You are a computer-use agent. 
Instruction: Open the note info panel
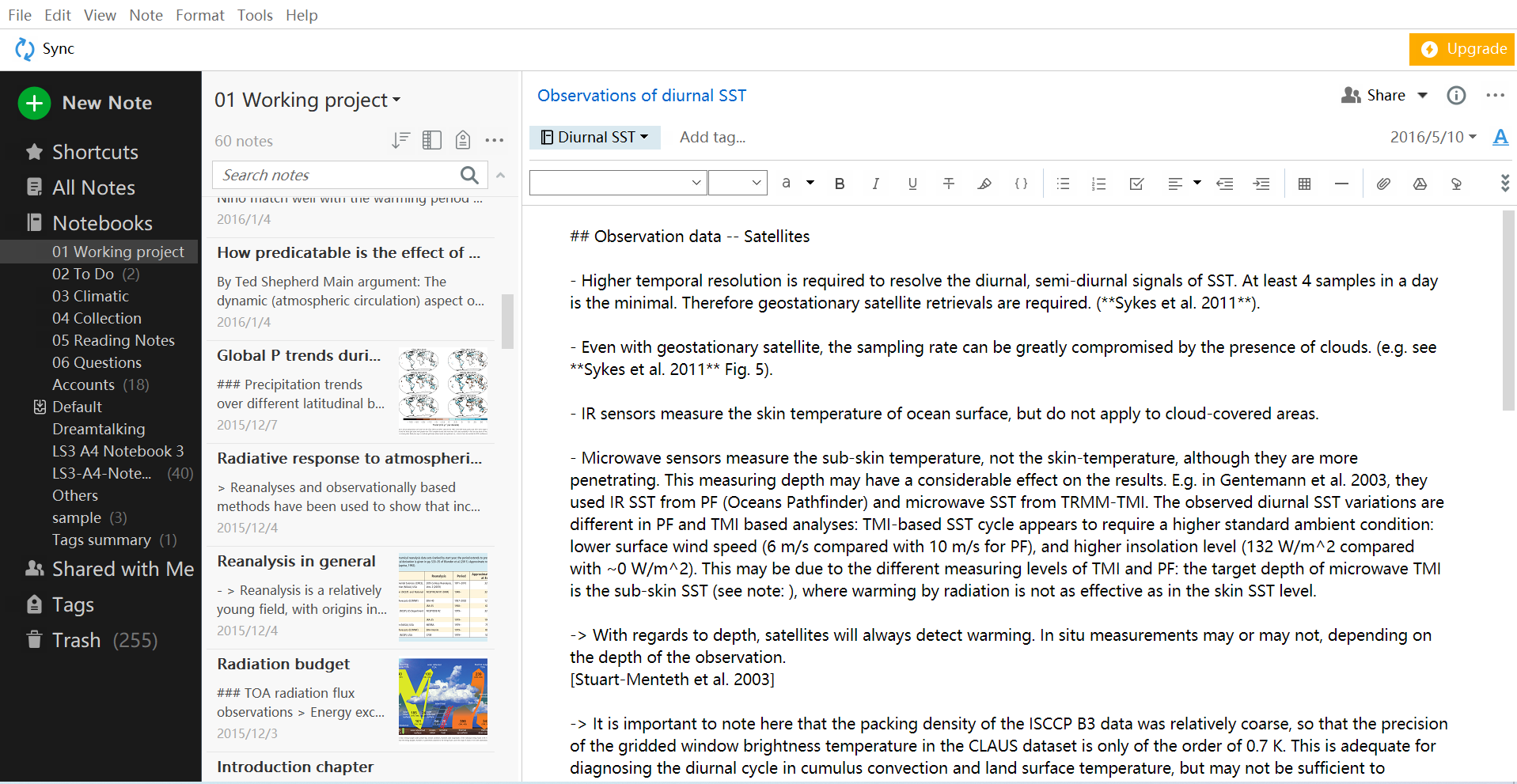coord(1456,95)
